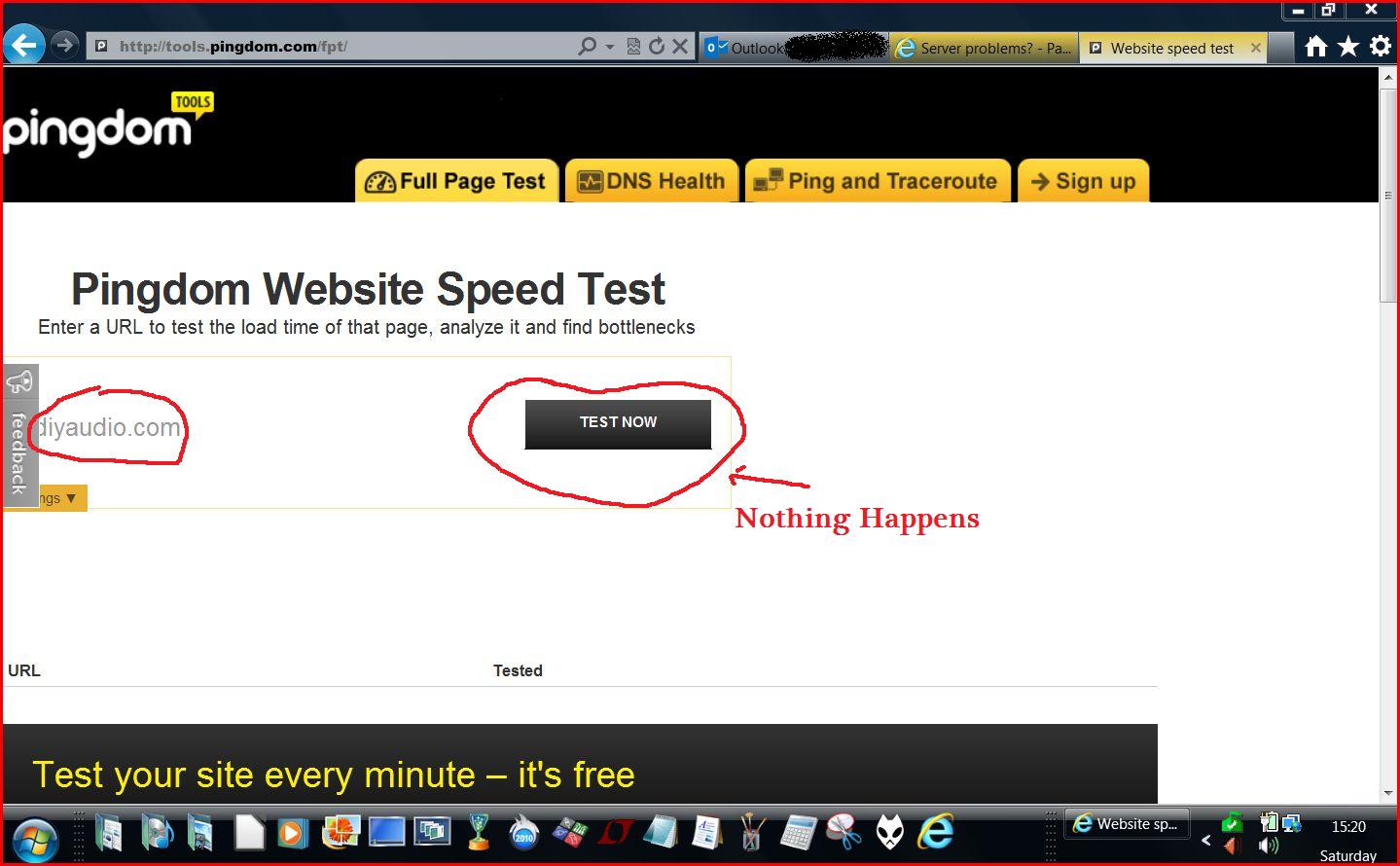Click the Switch between windows taskbar icon
Image resolution: width=1400 pixels, height=866 pixels.
[x=432, y=832]
